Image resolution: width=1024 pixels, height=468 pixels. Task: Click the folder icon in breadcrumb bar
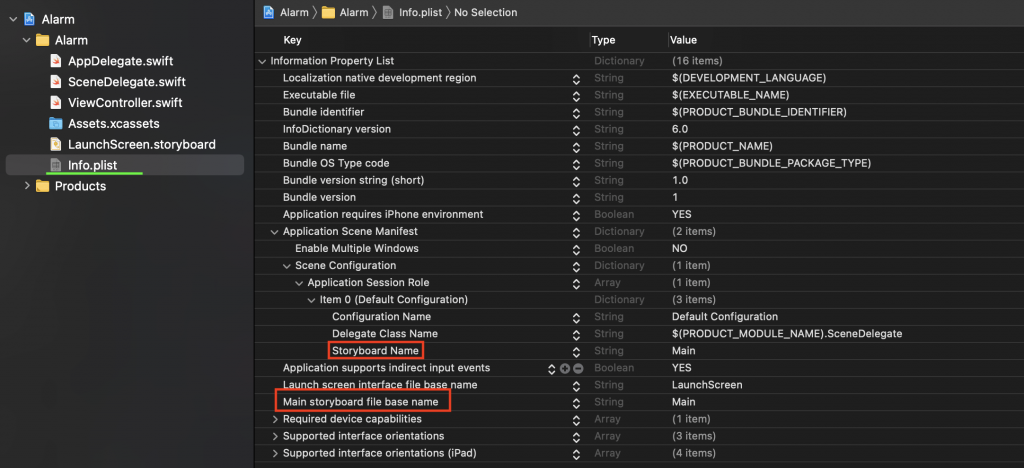click(x=328, y=12)
